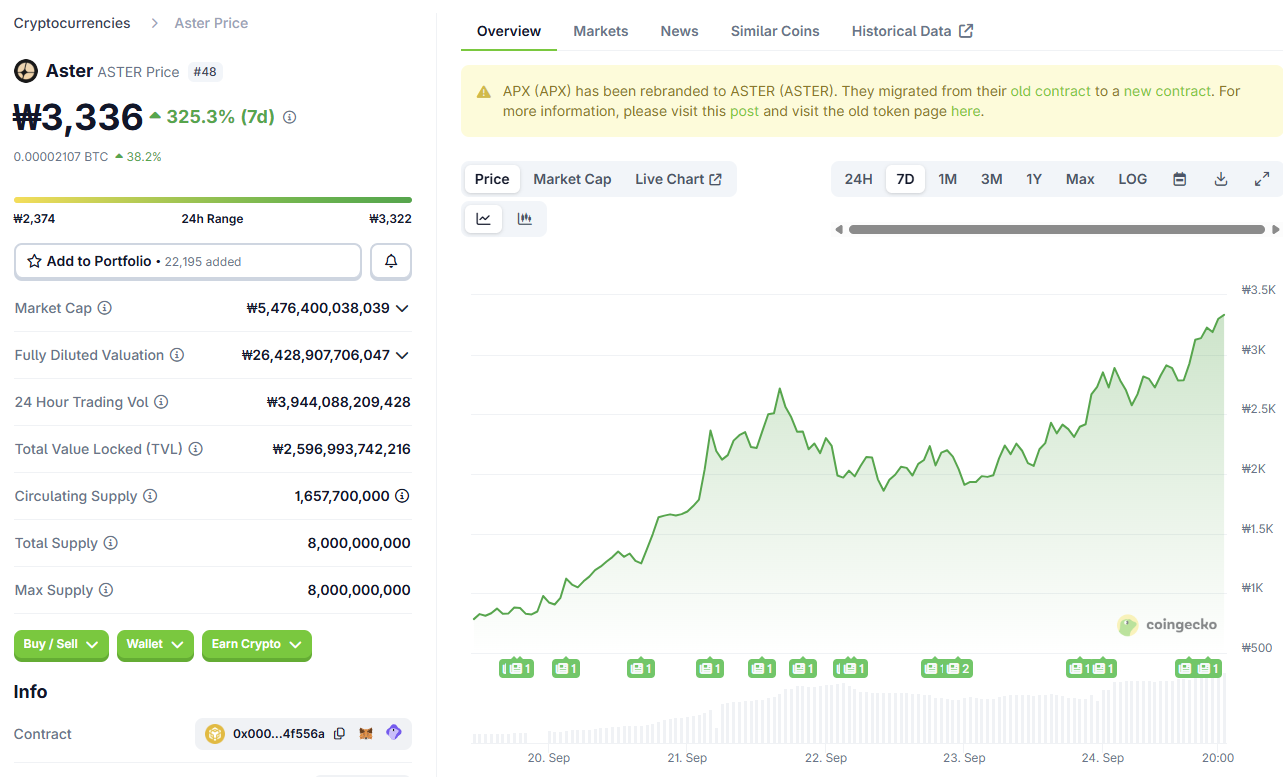Click the star icon in Add to Portfolio
The image size is (1283, 777).
[34, 261]
